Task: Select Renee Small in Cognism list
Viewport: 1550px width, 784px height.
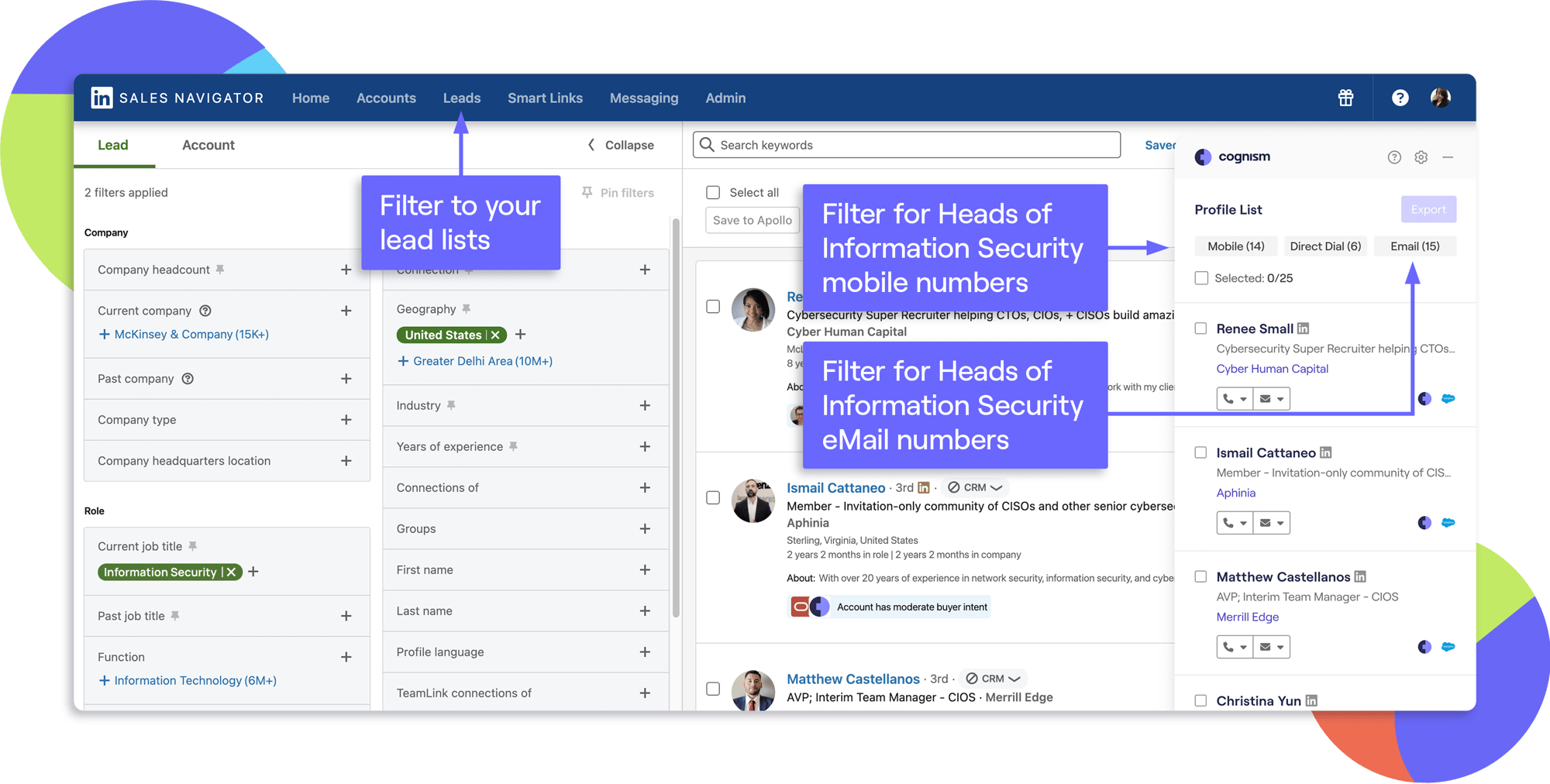Action: (x=1200, y=328)
